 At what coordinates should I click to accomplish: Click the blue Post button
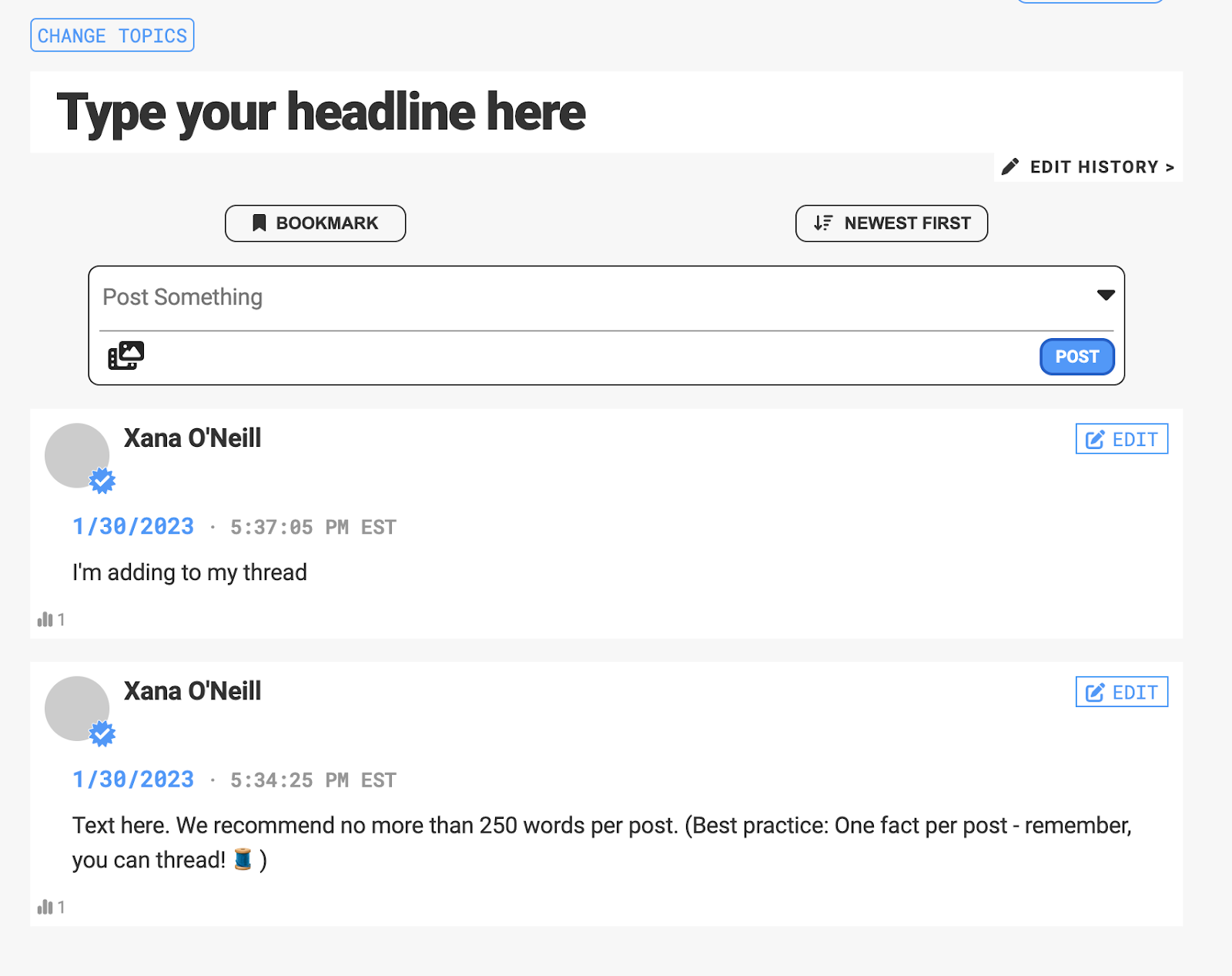(1077, 357)
